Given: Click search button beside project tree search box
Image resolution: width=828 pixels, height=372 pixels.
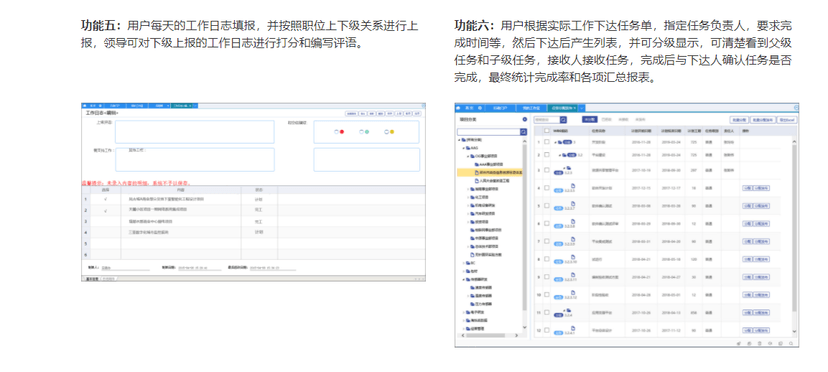Looking at the screenshot, I should click(523, 132).
